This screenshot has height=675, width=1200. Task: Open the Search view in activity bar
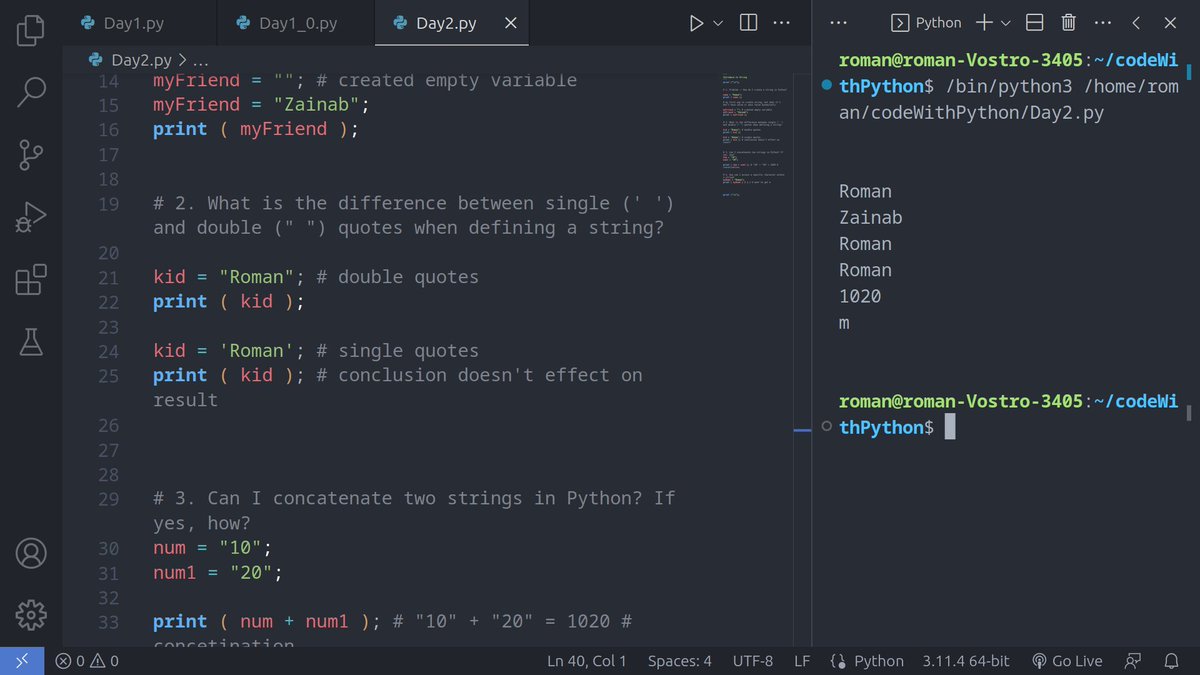click(31, 92)
